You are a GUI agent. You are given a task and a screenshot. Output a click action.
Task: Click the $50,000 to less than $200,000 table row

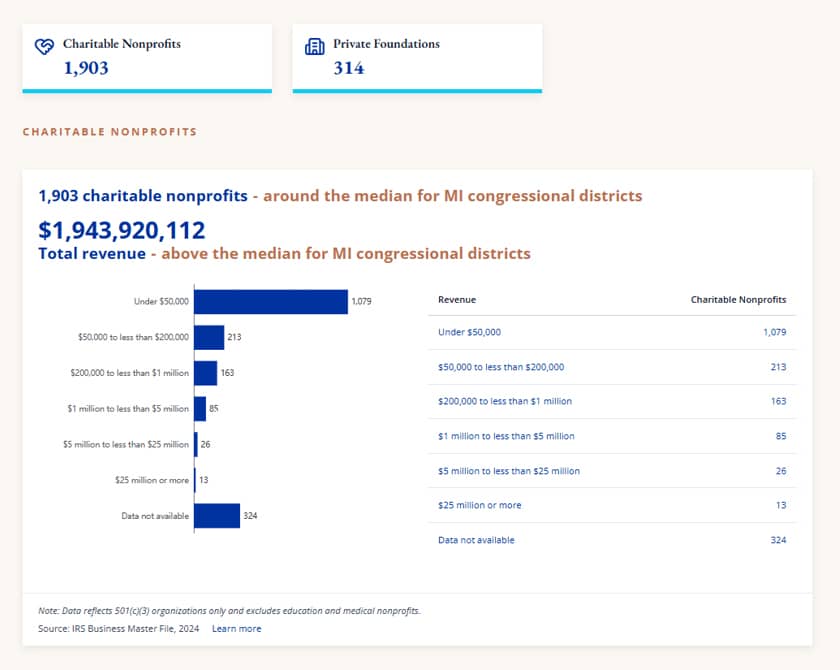tap(612, 367)
